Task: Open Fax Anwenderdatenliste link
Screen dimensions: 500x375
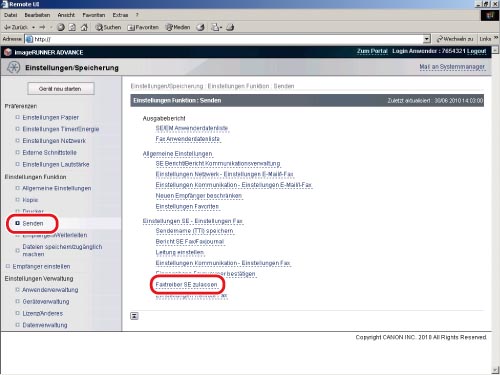Action: point(188,139)
